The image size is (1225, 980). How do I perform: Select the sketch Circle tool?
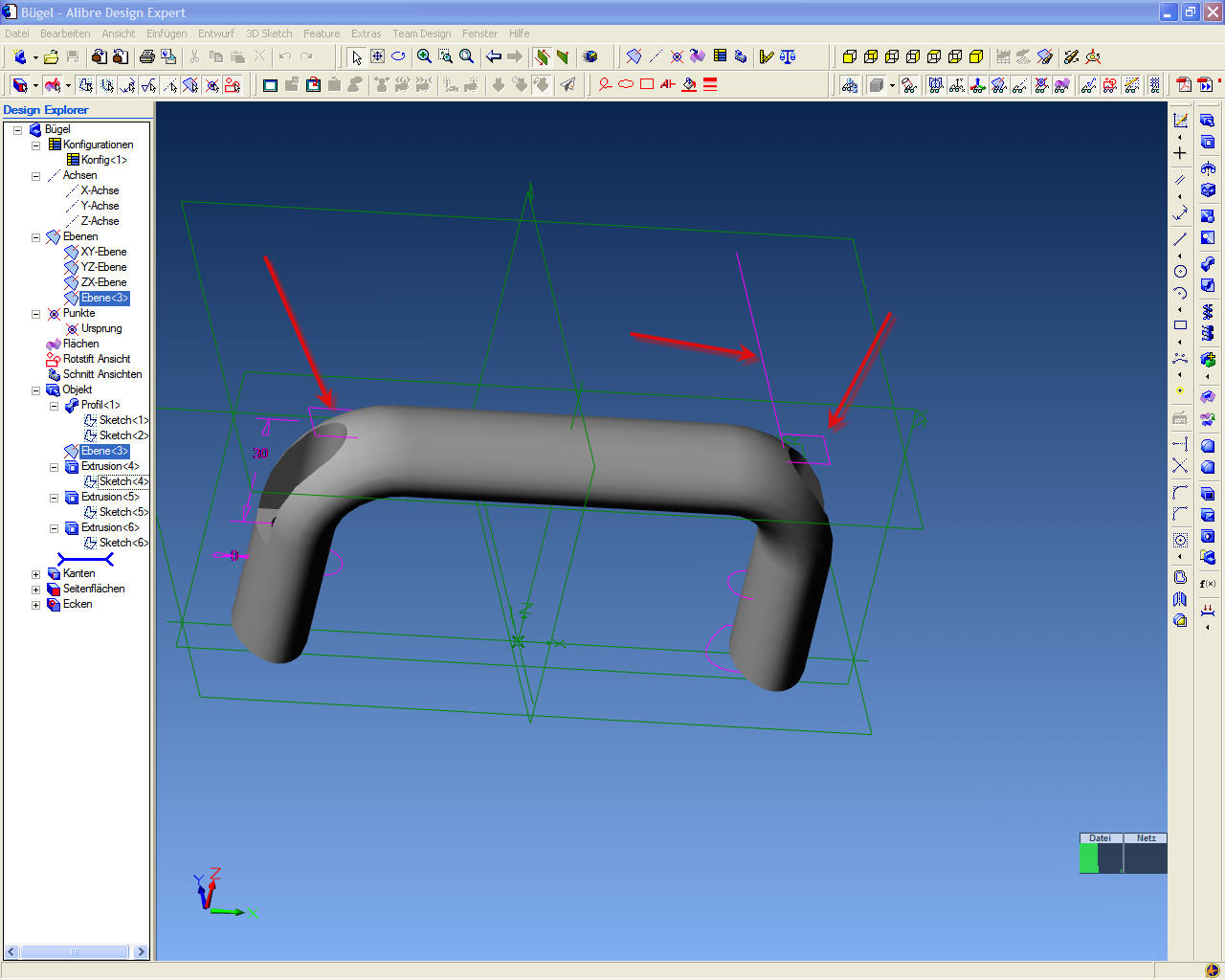[x=1180, y=271]
